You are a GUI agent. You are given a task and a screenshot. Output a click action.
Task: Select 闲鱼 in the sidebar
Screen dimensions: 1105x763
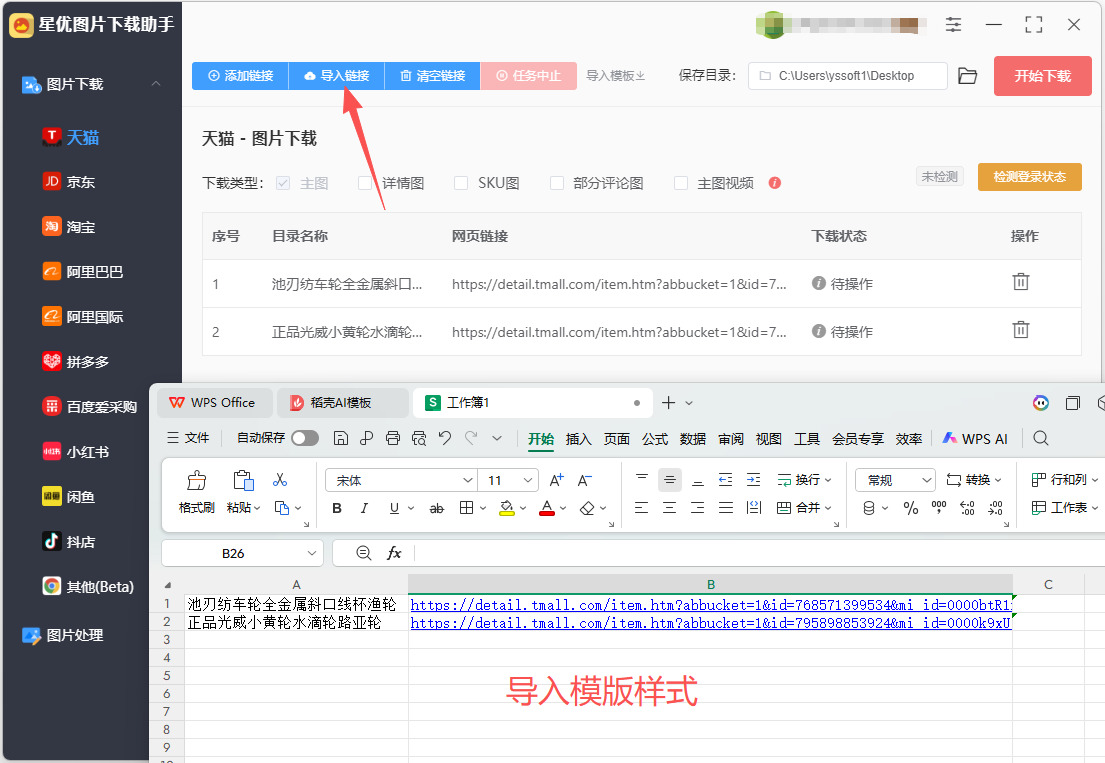click(68, 497)
